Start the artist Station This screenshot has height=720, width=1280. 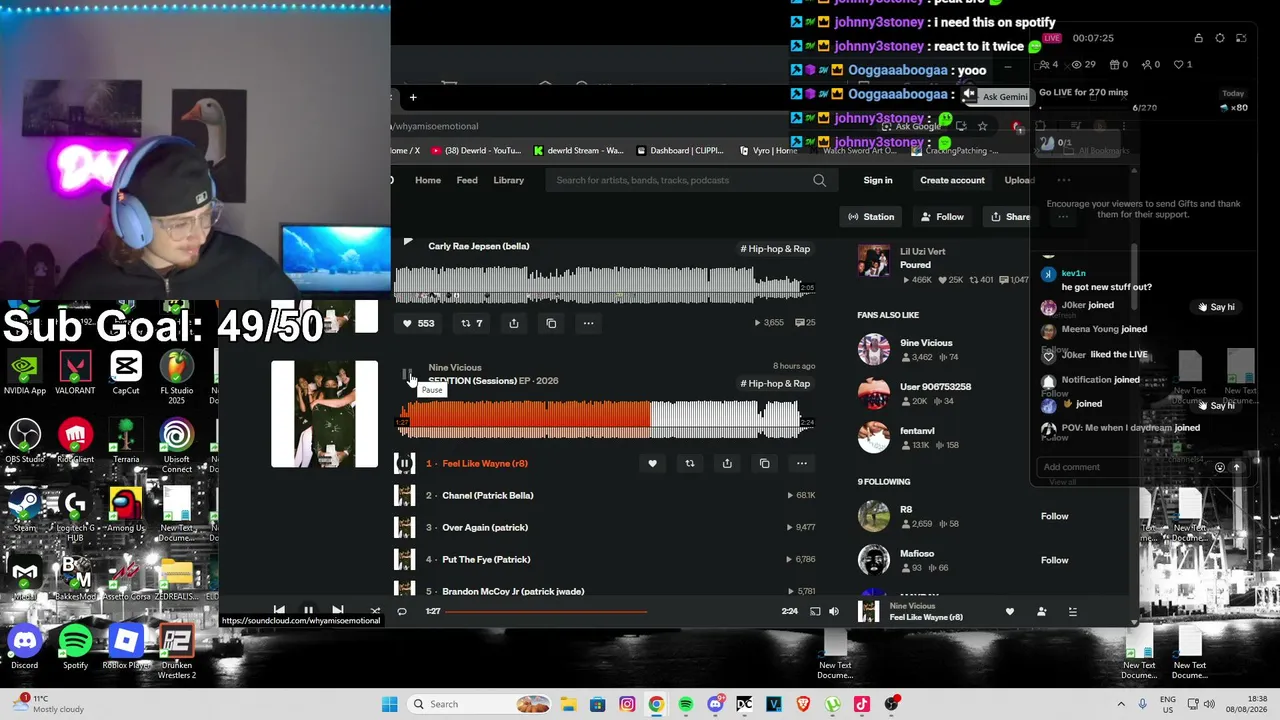pos(871,217)
